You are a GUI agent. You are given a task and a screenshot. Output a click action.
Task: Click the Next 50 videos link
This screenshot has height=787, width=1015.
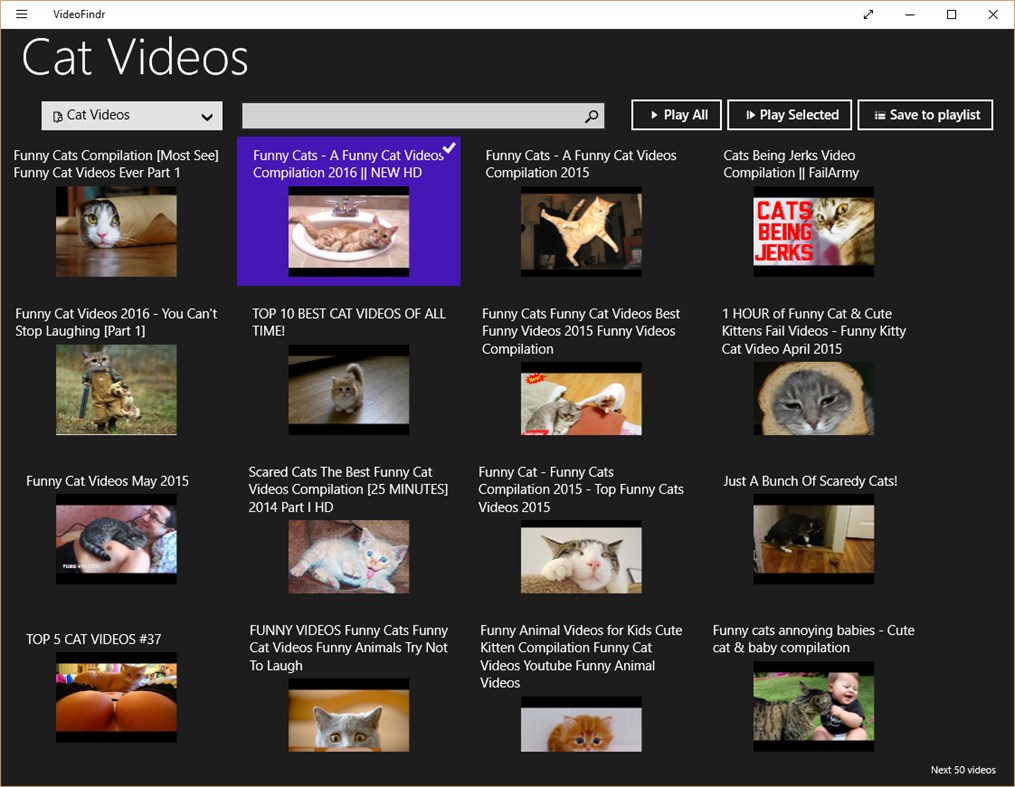tap(963, 770)
